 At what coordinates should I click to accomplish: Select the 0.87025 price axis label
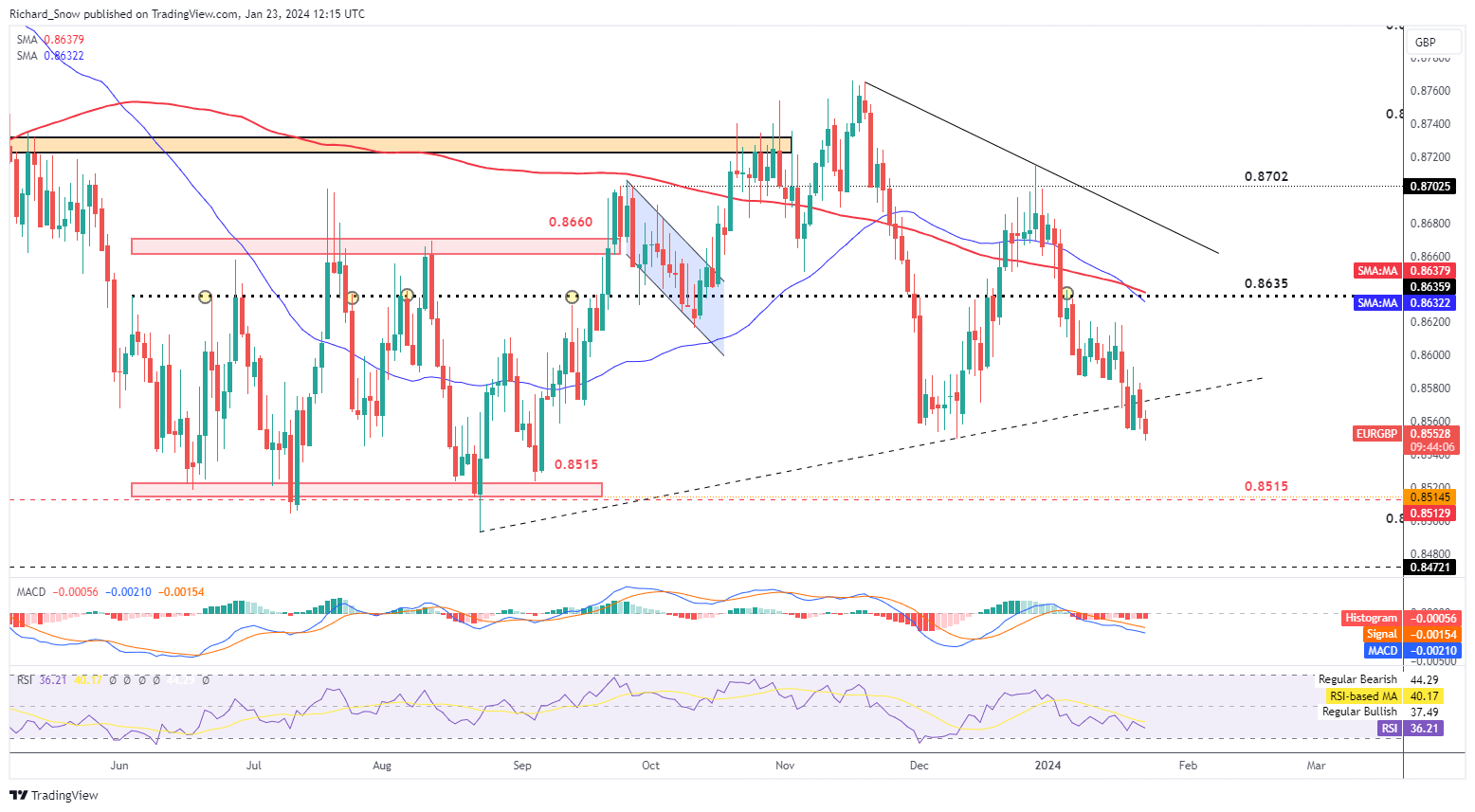(1431, 187)
